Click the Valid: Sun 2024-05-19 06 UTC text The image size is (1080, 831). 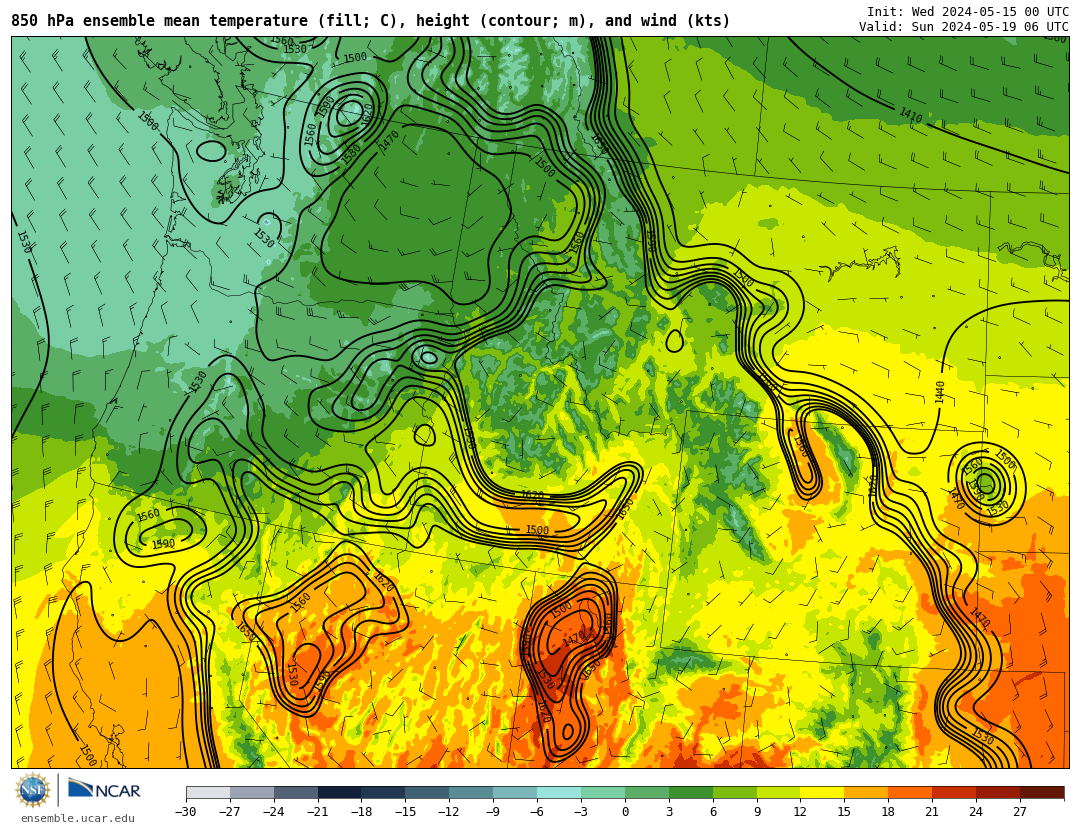click(964, 27)
